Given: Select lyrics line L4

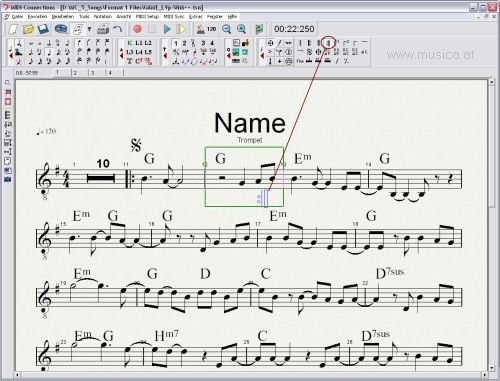Looking at the screenshot, I should pos(139,52).
